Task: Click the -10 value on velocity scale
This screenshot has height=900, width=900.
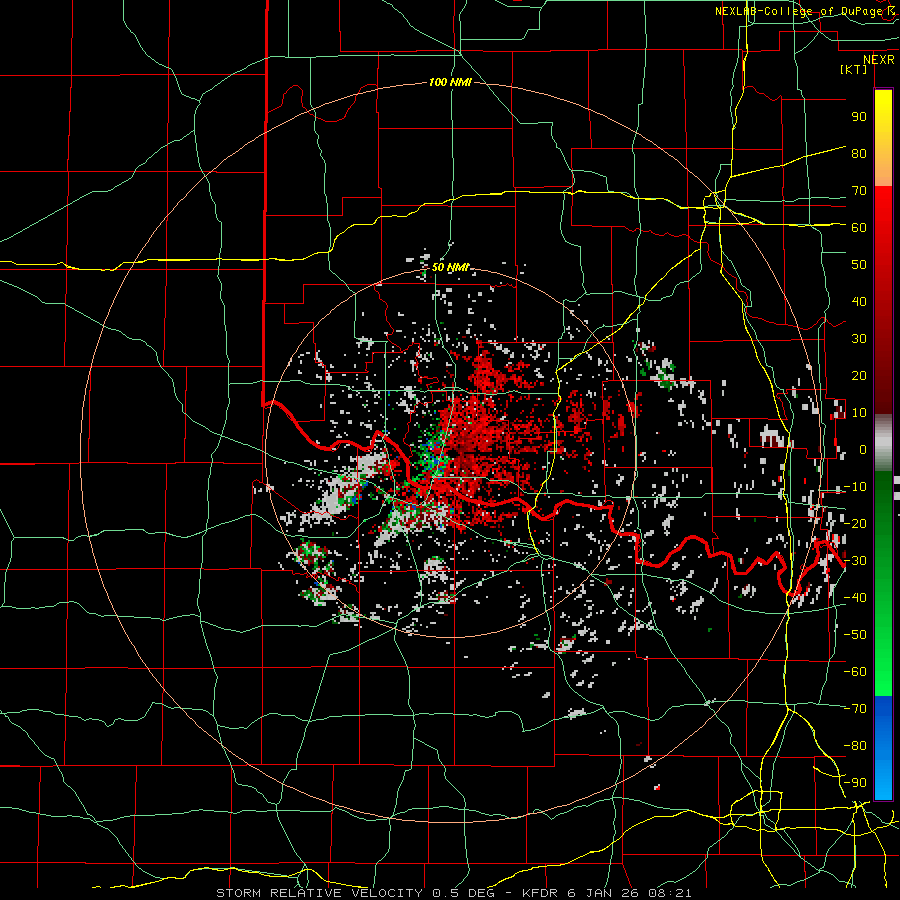Action: [x=855, y=487]
